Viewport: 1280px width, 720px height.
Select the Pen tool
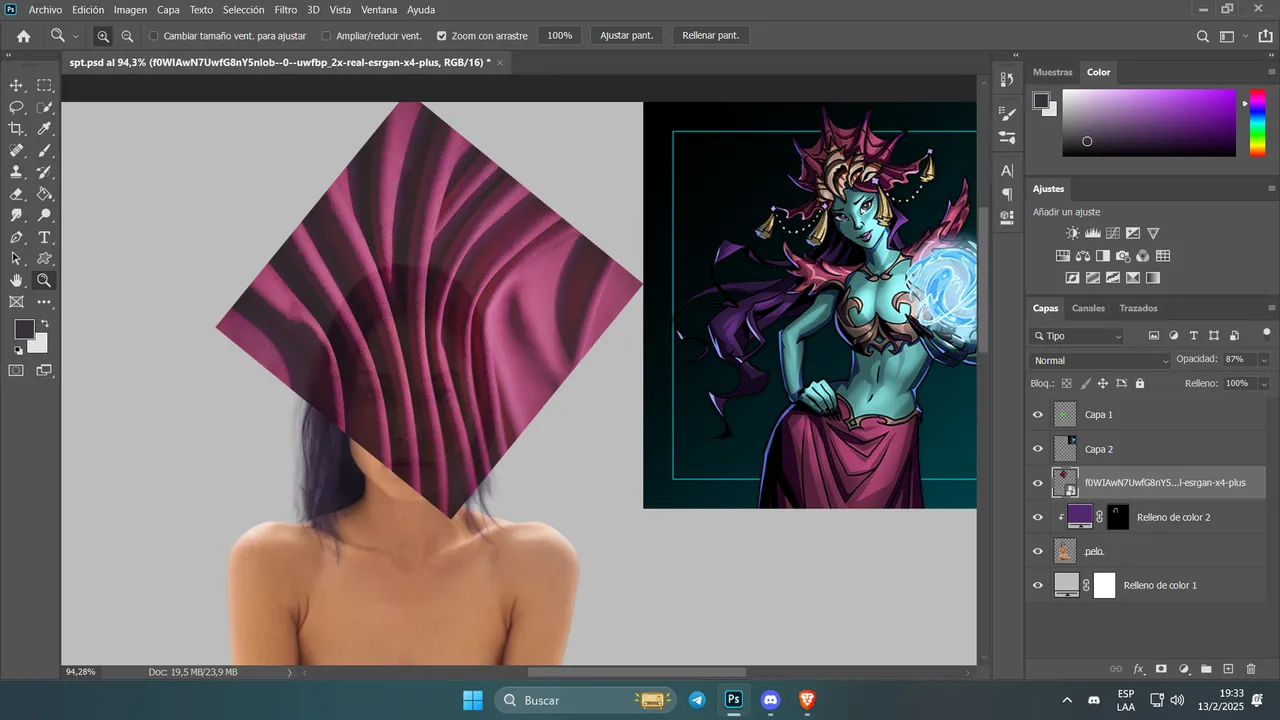point(16,237)
